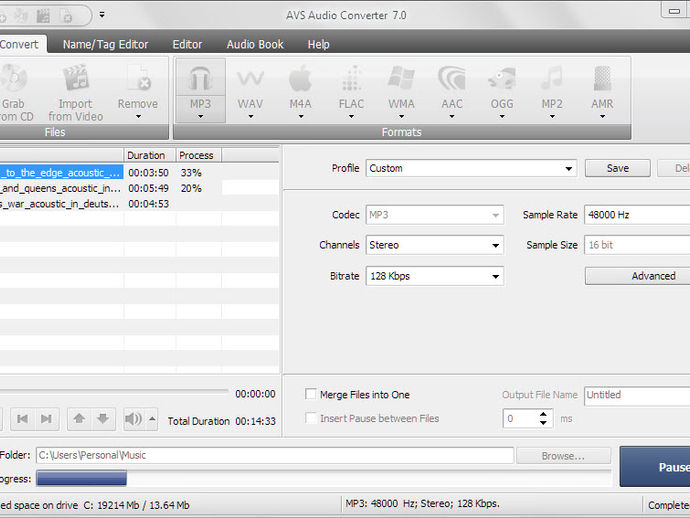
Task: Enable Merge Files into One
Action: pos(311,394)
